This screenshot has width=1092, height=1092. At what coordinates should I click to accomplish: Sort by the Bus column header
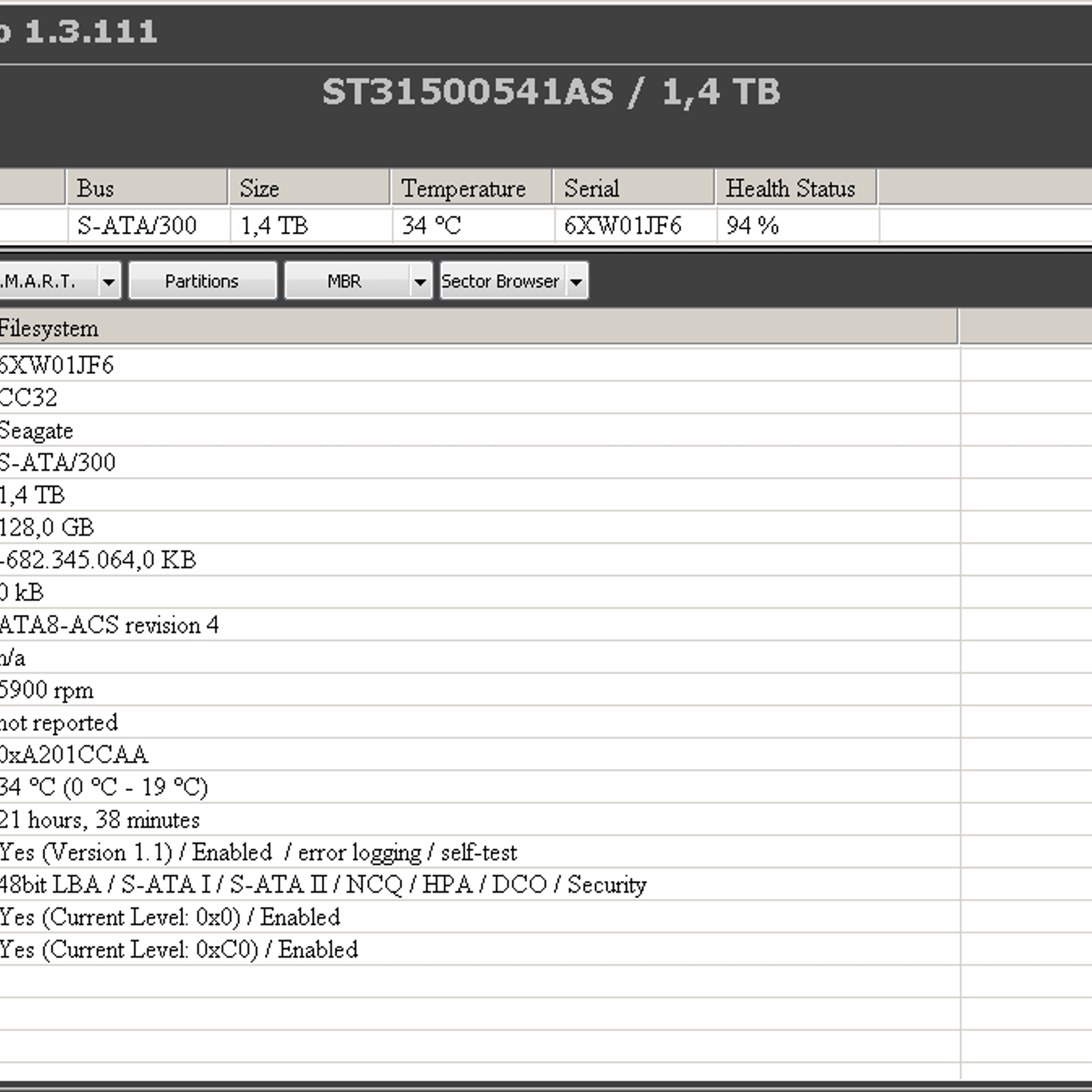[x=147, y=188]
